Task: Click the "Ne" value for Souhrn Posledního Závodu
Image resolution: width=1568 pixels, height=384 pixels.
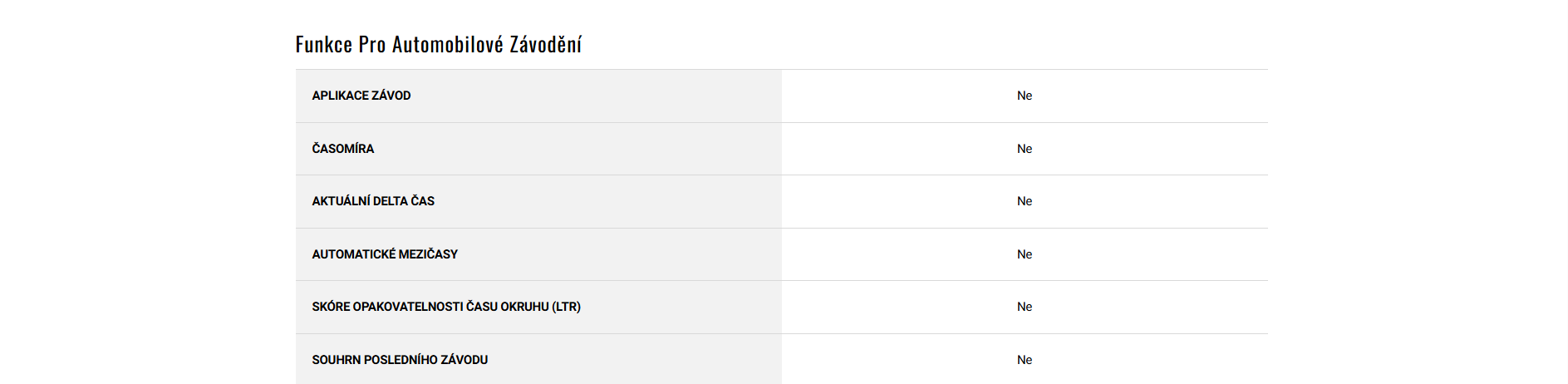Action: pos(1024,360)
